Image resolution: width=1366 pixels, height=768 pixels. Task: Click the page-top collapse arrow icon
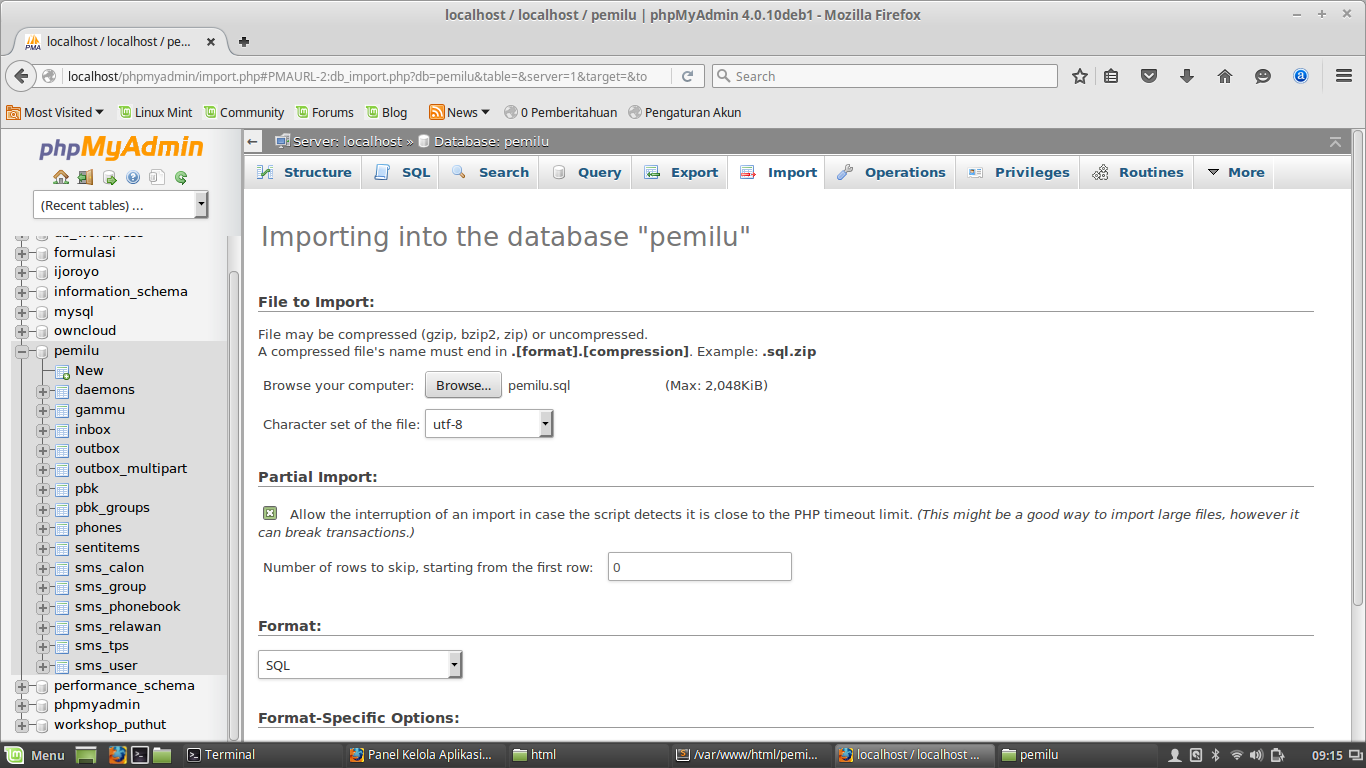(x=1334, y=142)
